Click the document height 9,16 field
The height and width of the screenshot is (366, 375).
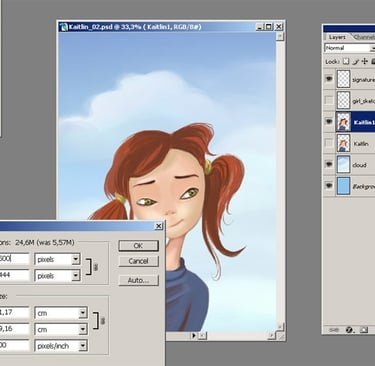[15, 329]
